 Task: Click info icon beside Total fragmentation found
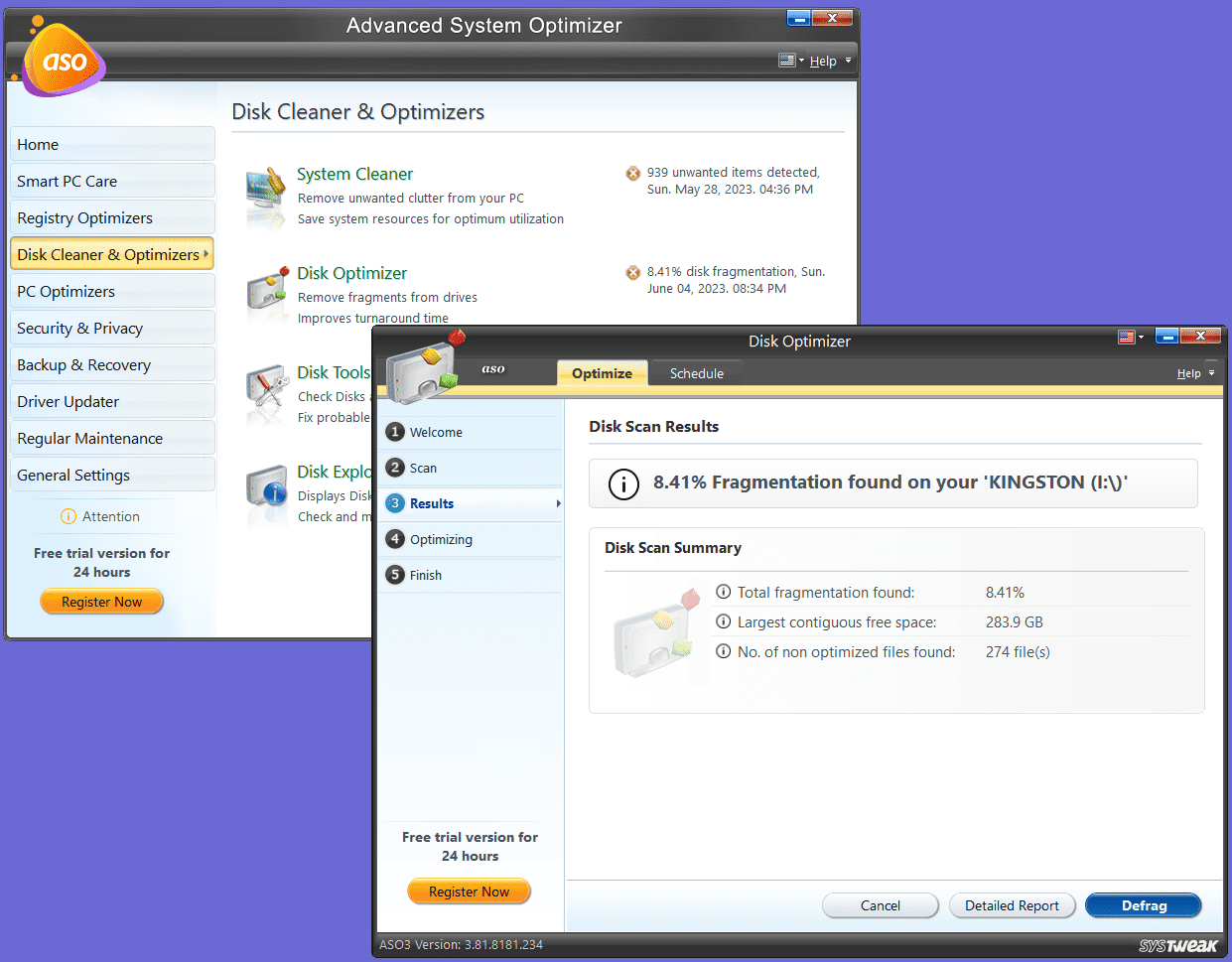coord(724,592)
